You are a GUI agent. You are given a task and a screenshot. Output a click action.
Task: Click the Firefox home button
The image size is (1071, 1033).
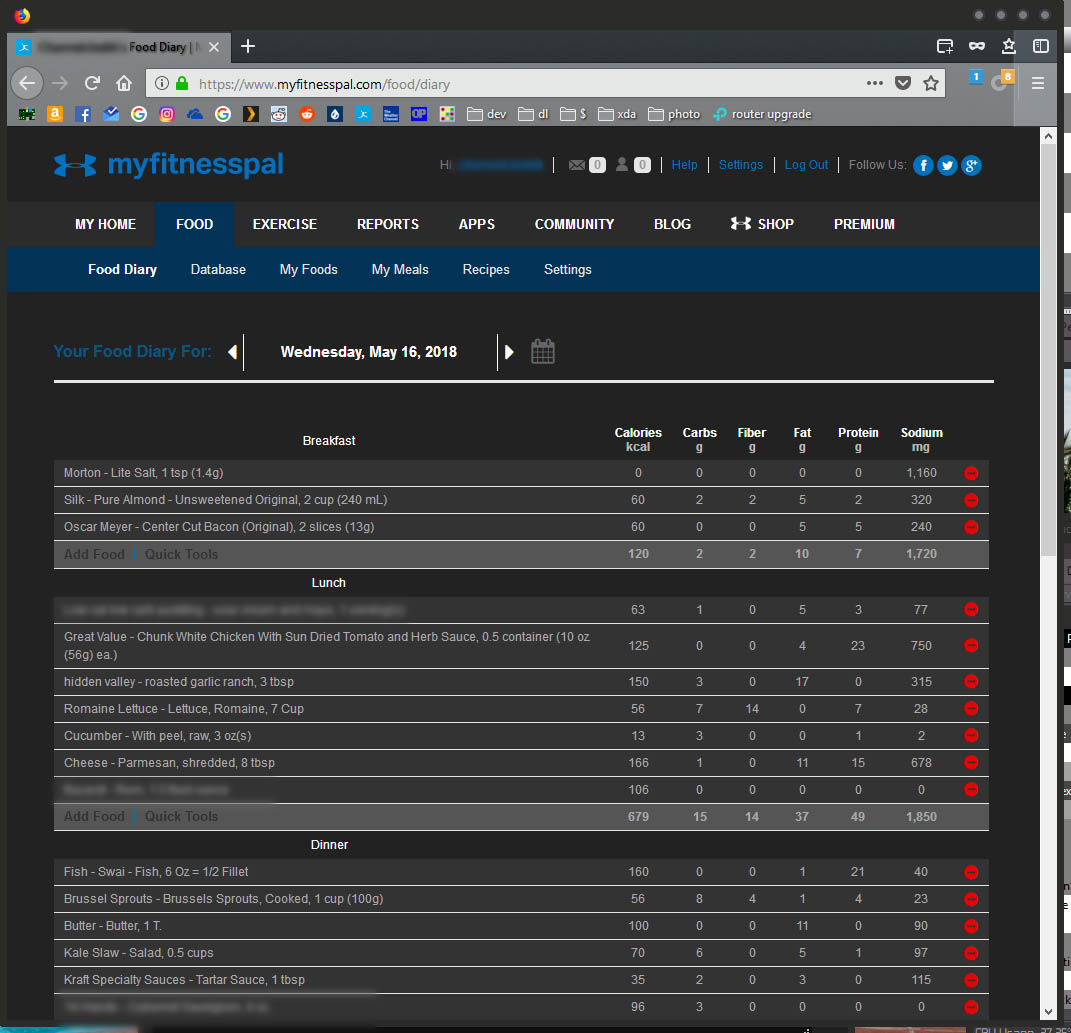124,84
